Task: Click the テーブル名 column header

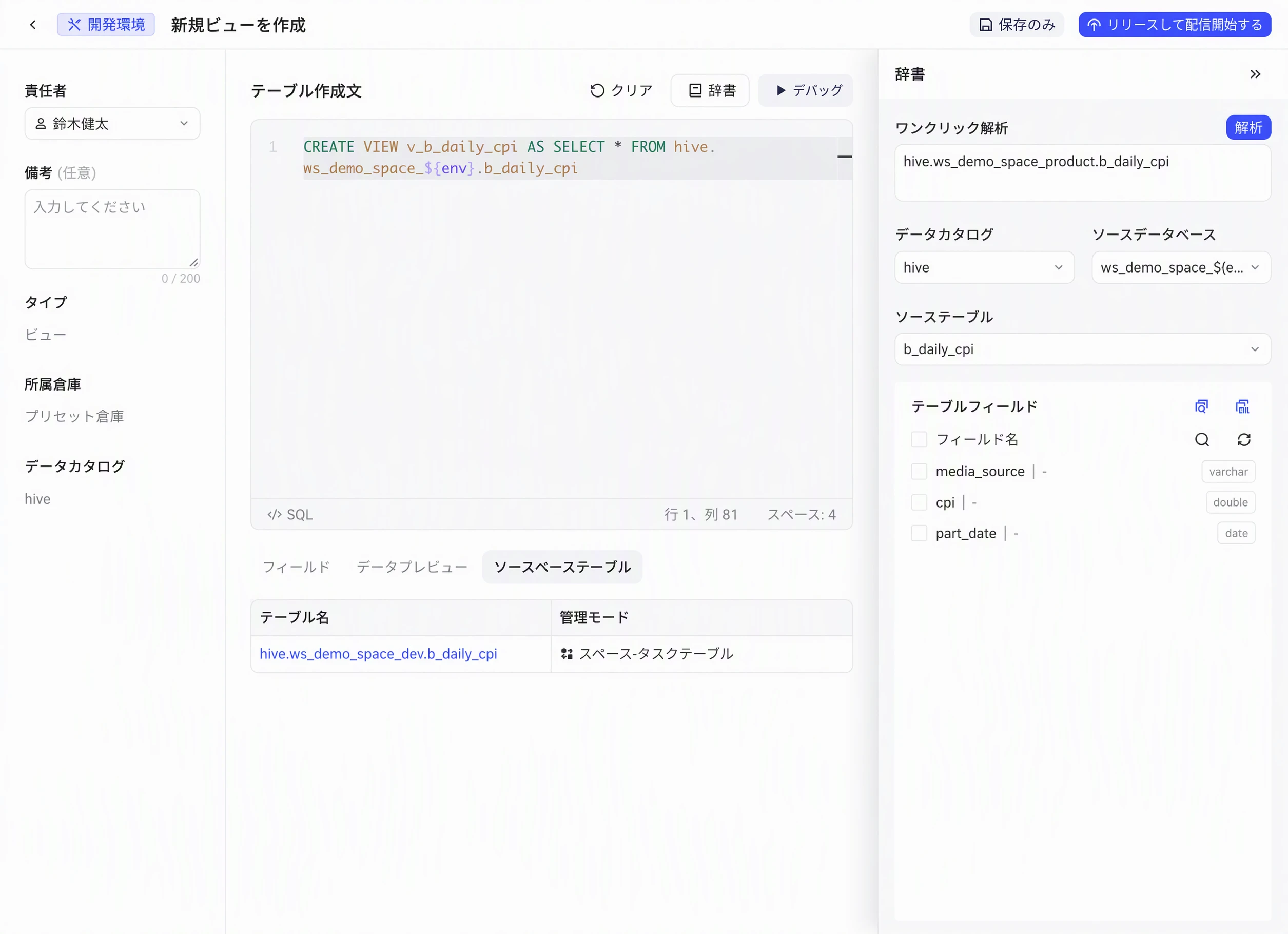Action: [x=401, y=618]
